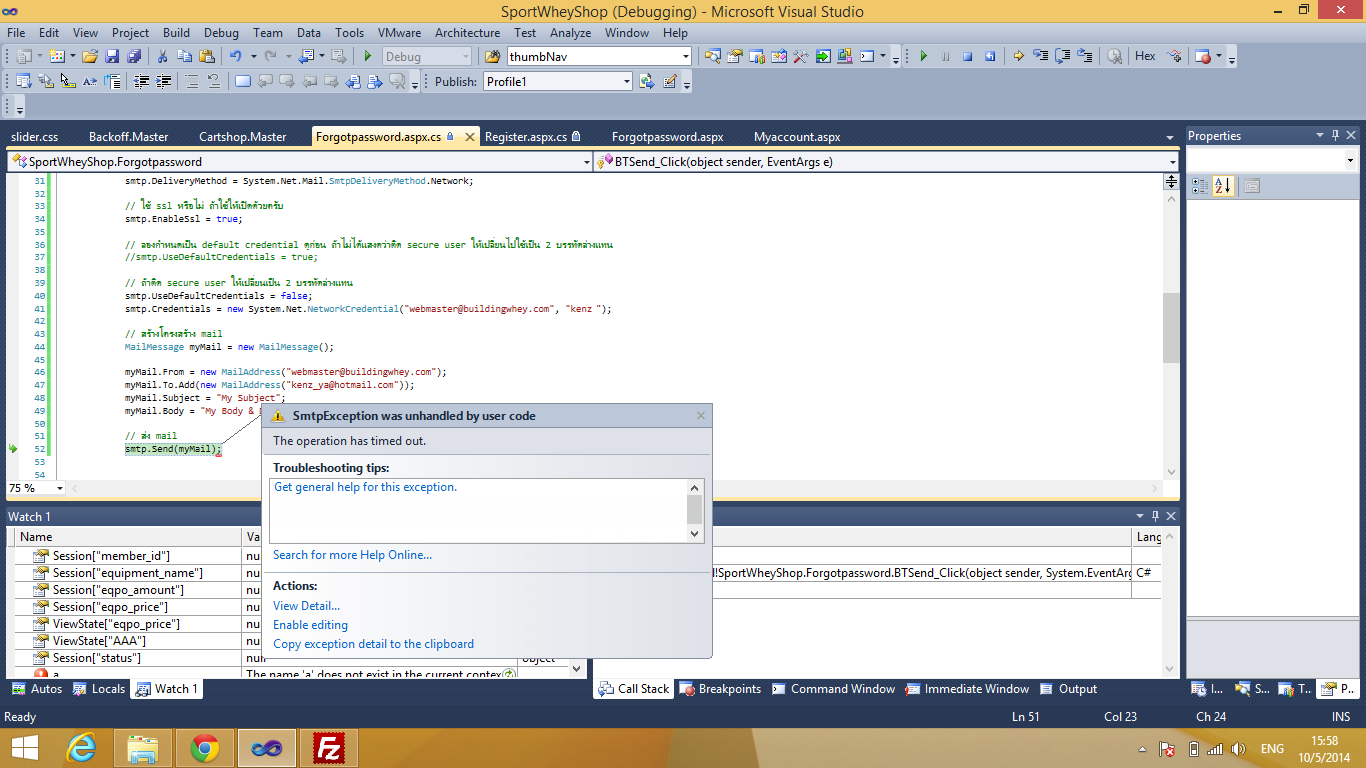Click 'Get general help for this exception' link

tap(365, 487)
